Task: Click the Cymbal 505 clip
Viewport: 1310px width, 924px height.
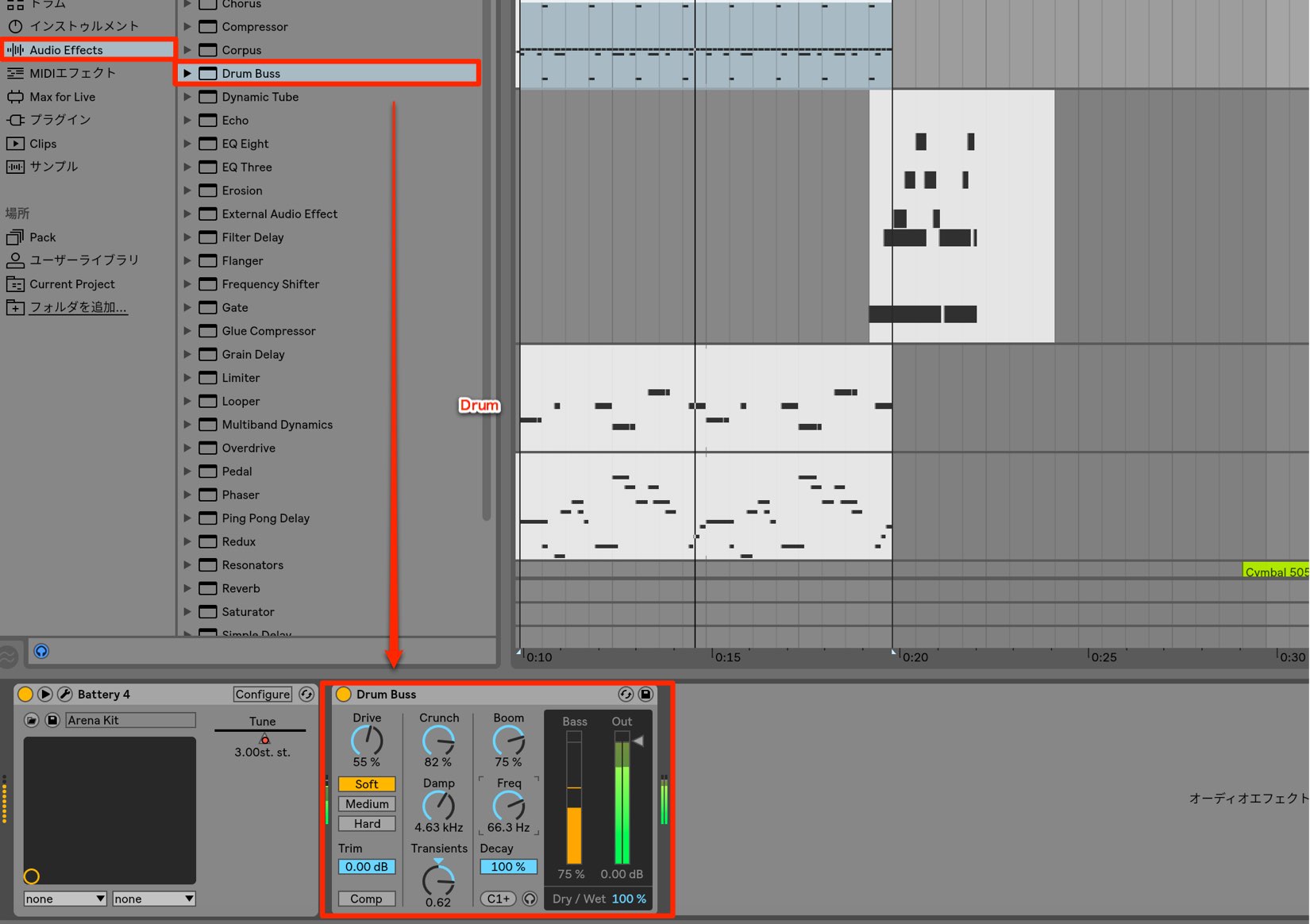Action: 1276,572
